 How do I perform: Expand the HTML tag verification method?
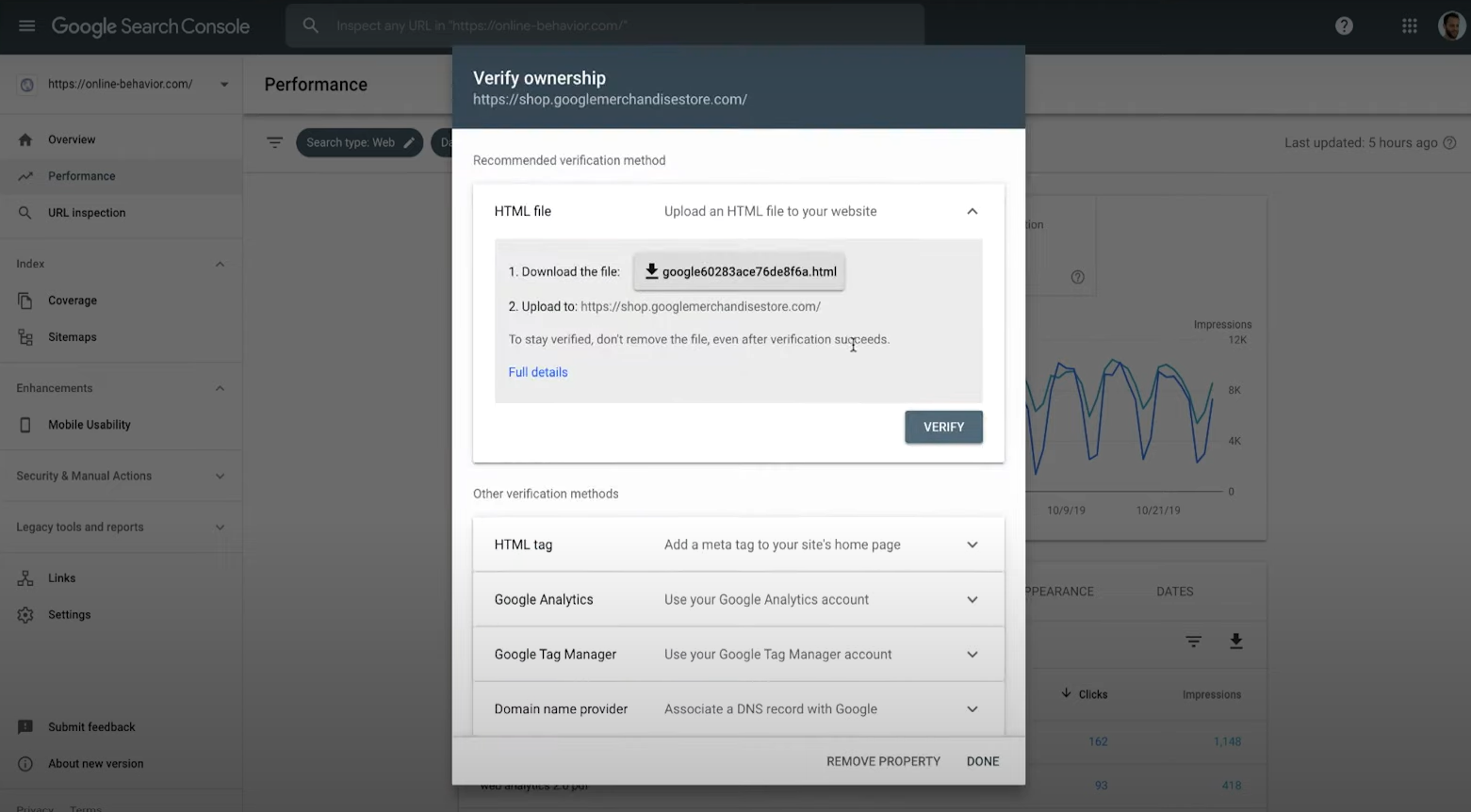[x=972, y=545]
